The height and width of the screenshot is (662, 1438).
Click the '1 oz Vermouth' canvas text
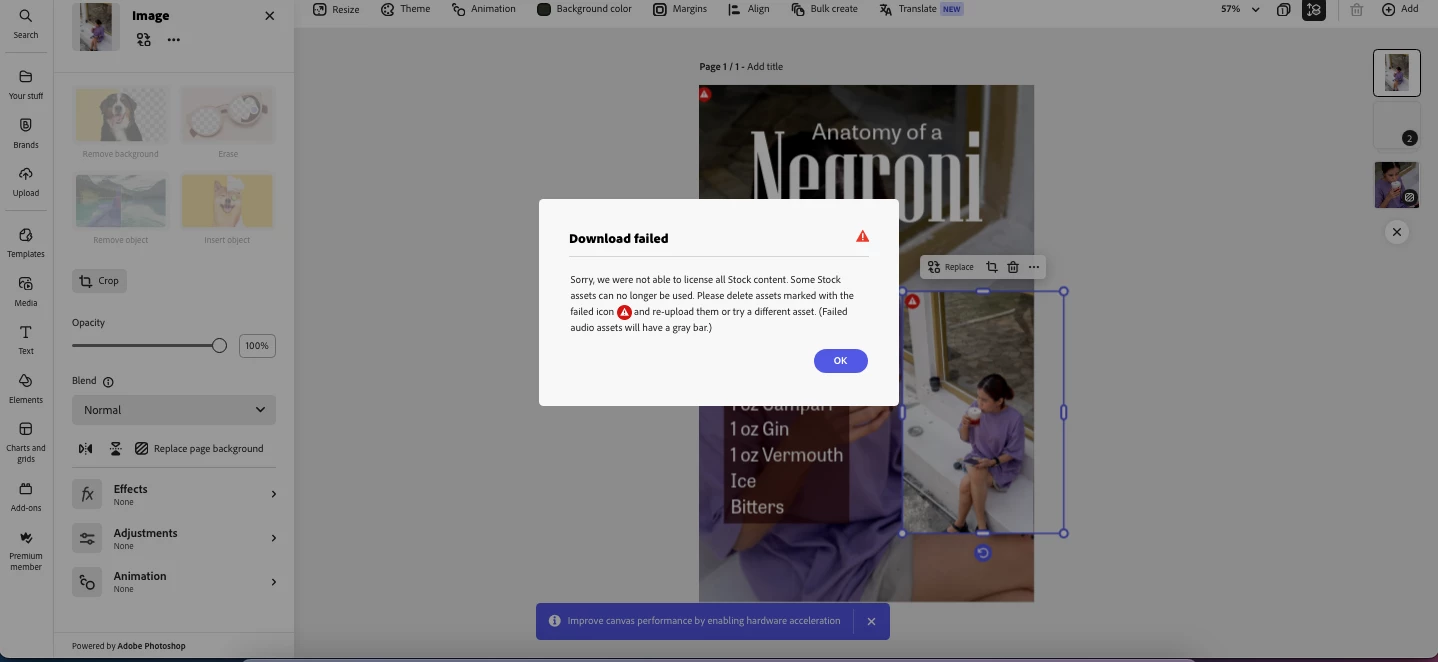[x=786, y=455]
